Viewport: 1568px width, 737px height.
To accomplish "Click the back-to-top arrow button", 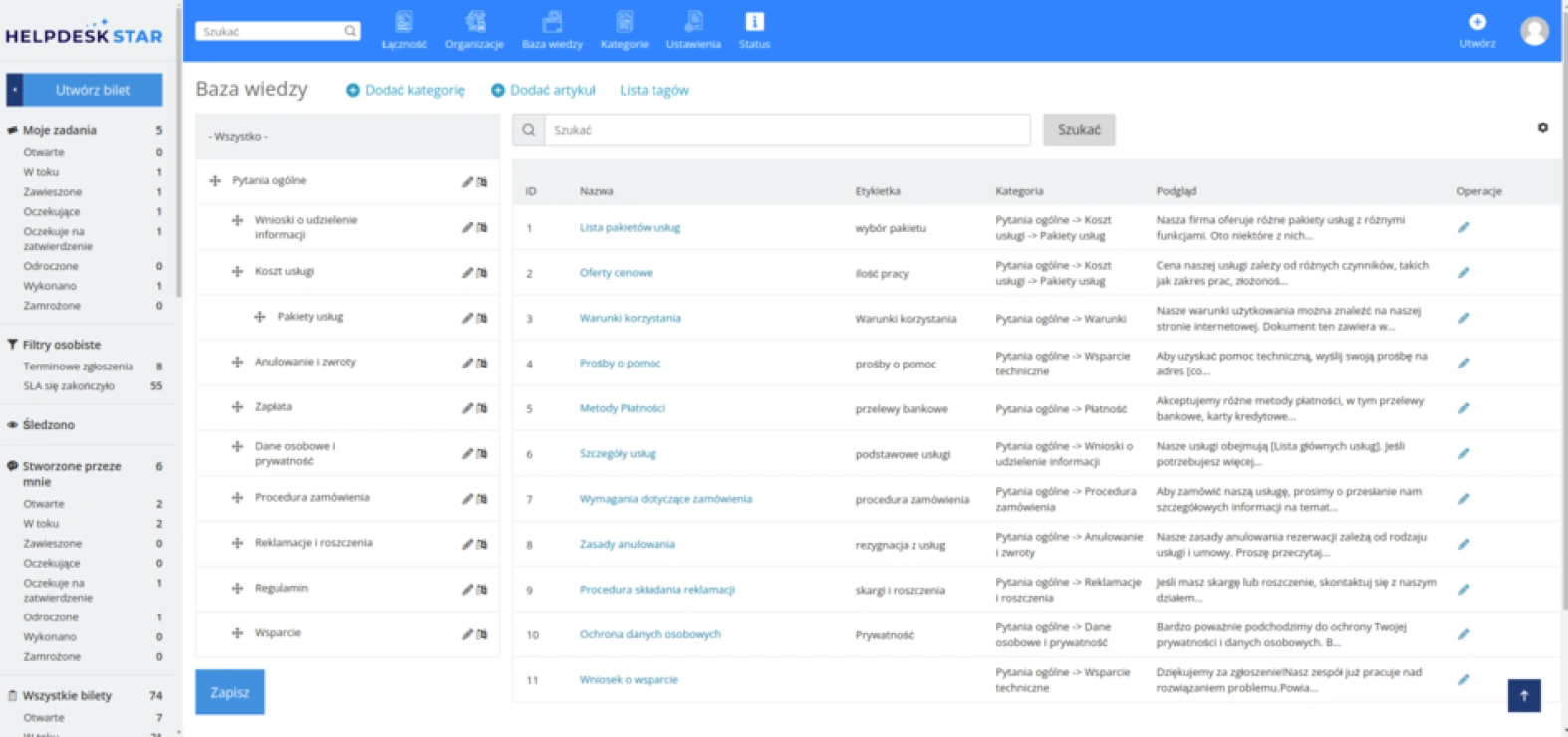I will pos(1524,696).
